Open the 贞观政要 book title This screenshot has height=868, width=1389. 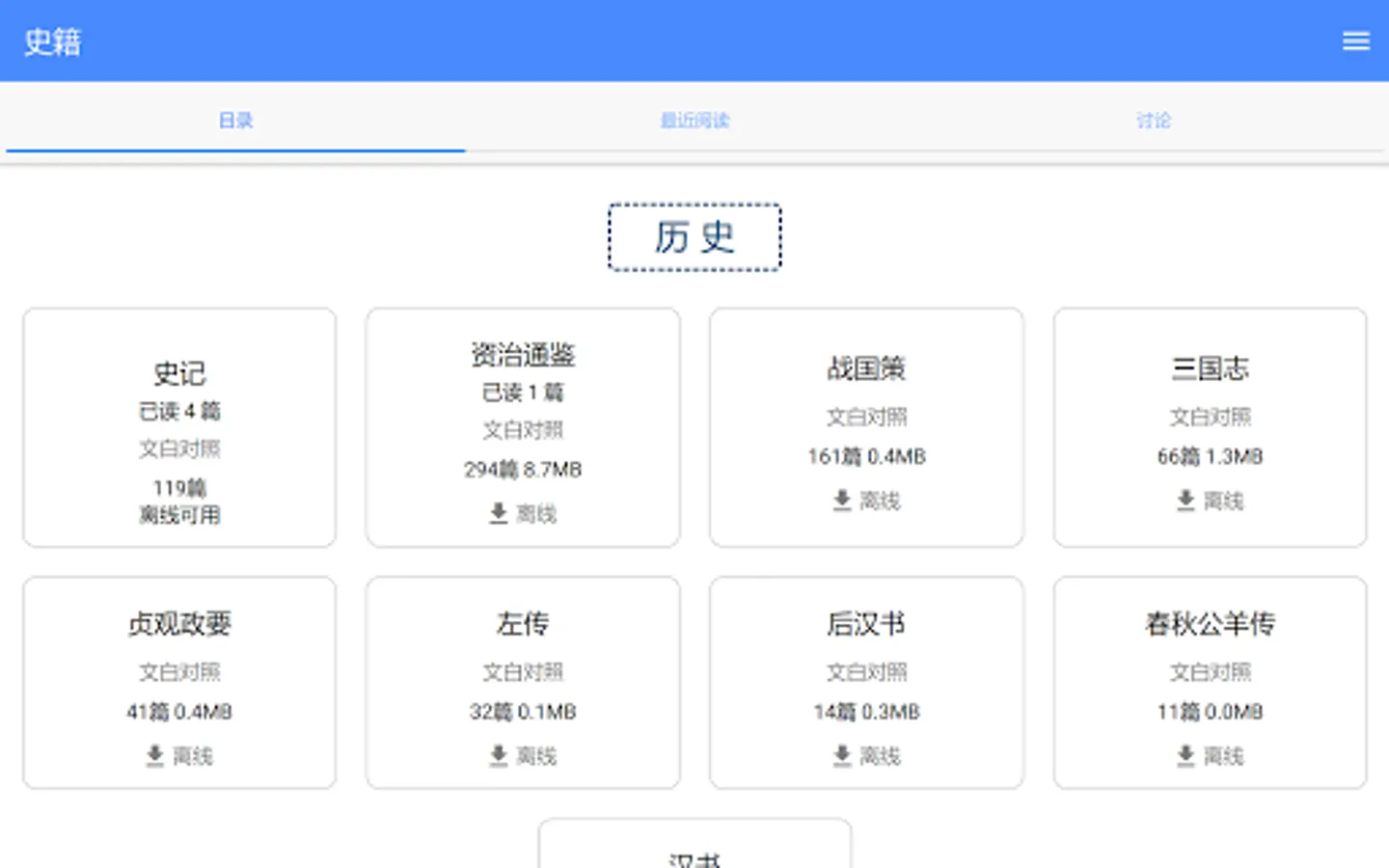(179, 624)
